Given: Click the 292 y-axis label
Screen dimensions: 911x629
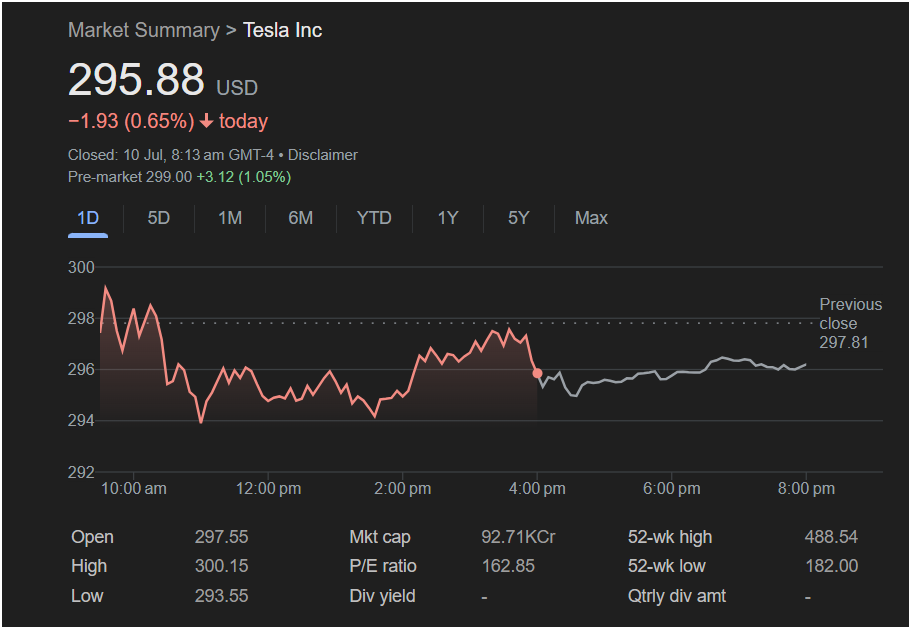Looking at the screenshot, I should [x=81, y=473].
